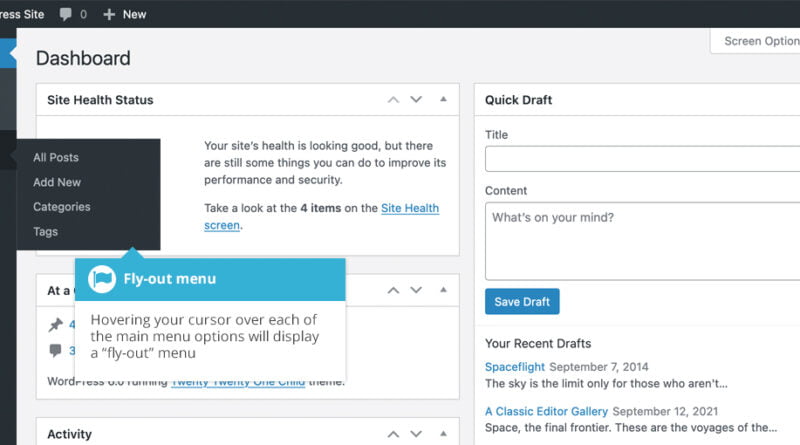Collapse the At a Glance panel
This screenshot has width=800, height=445.
(442, 291)
